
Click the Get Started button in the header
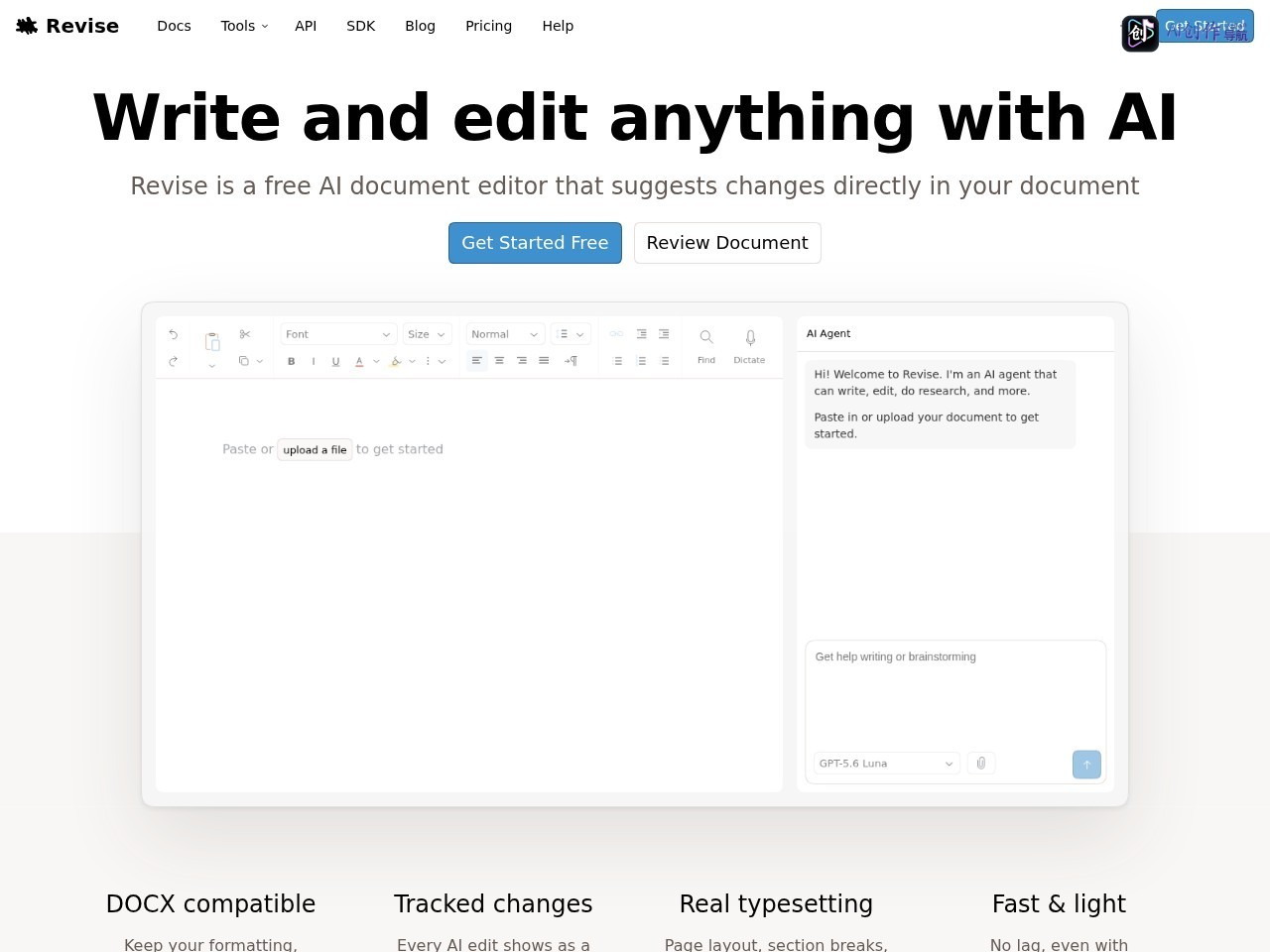[1205, 26]
